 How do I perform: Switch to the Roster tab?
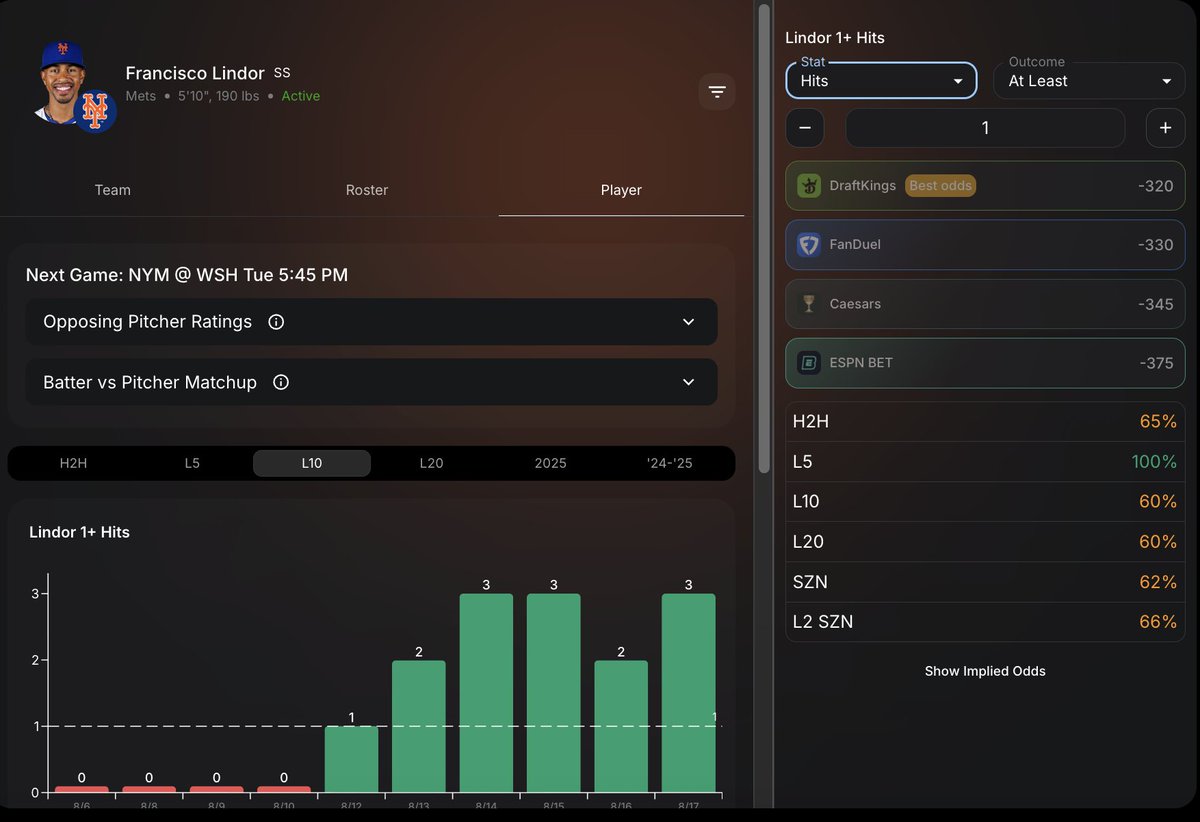(x=367, y=190)
